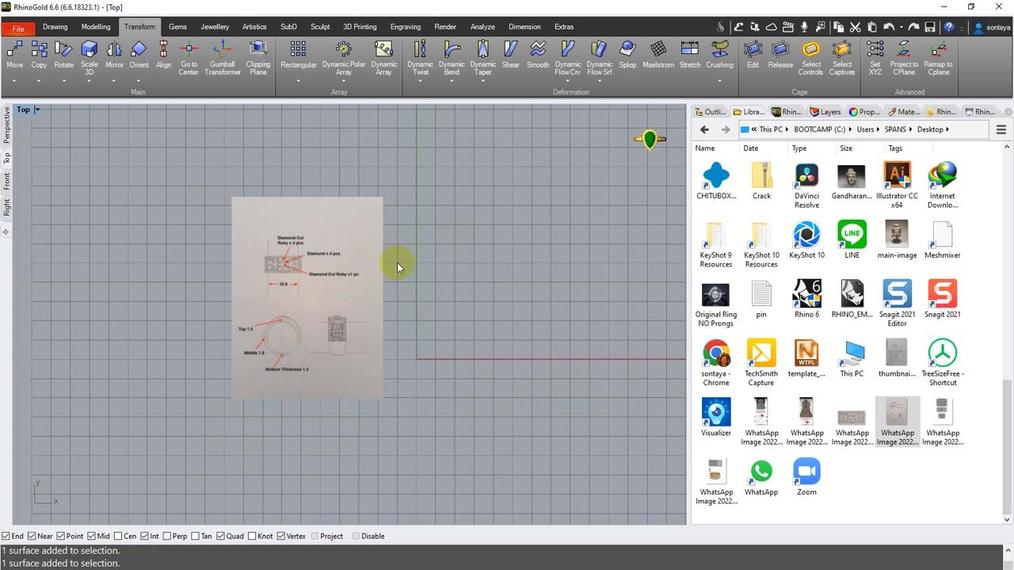Select the Dynamic Flow Crv tool

567,58
